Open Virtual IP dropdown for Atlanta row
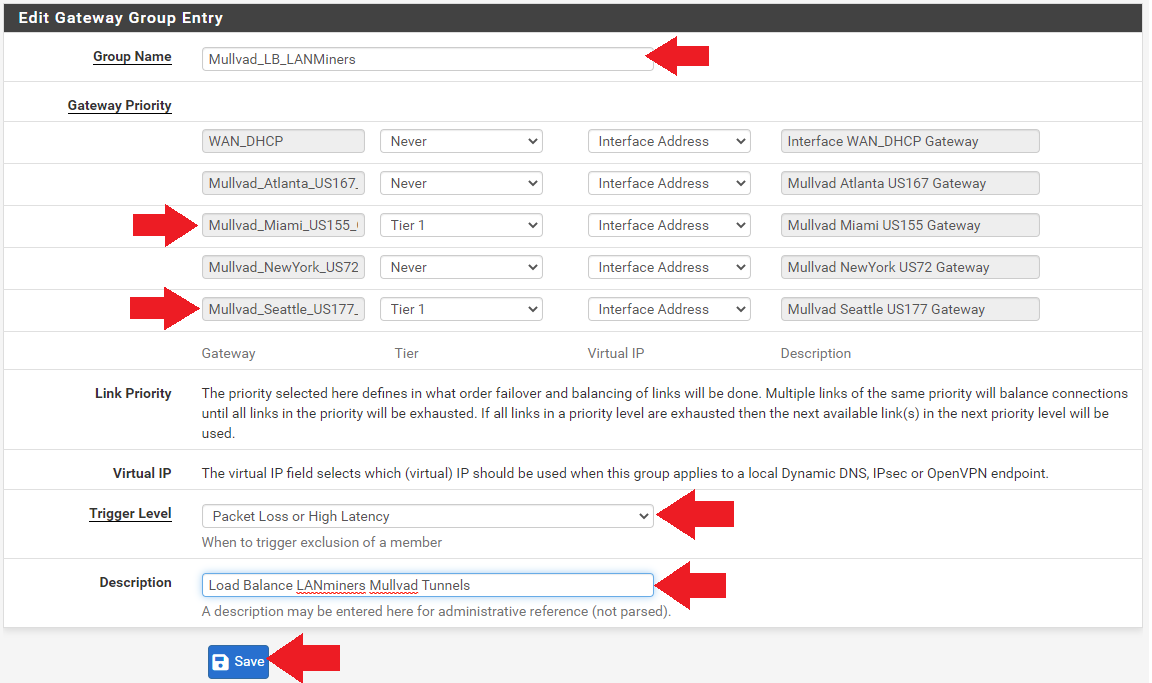This screenshot has height=683, width=1152. click(x=669, y=183)
